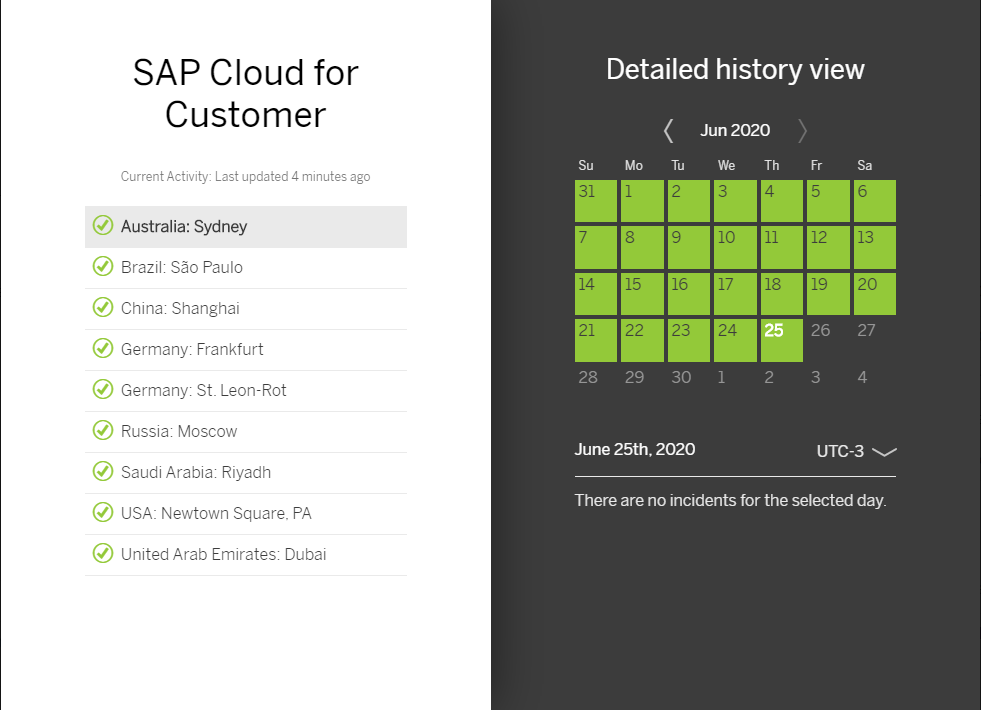View history for June 15
This screenshot has height=710, width=981.
click(x=643, y=294)
